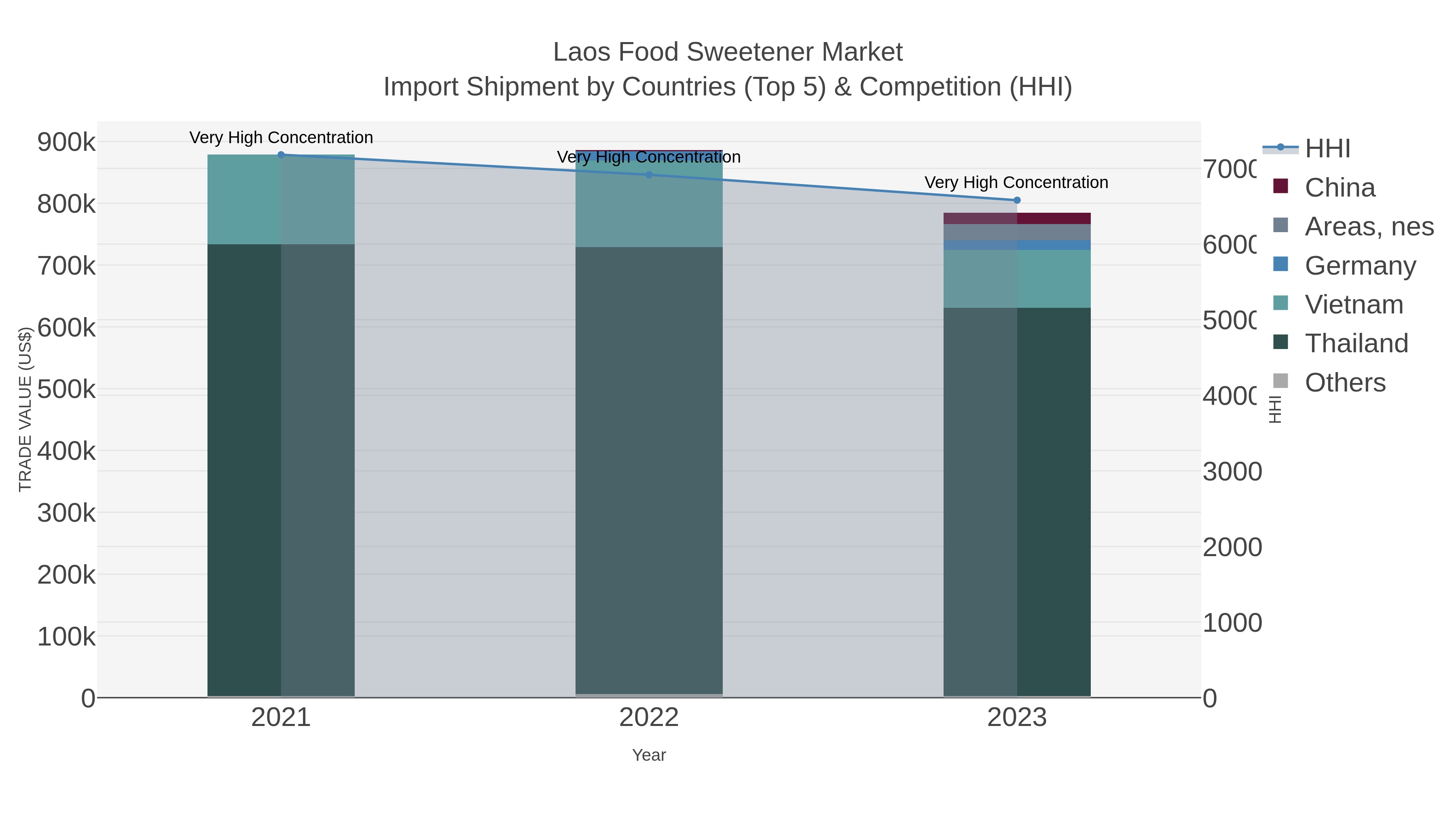The height and width of the screenshot is (819, 1456).
Task: Click the HHI line marker for 2023
Action: (1017, 200)
